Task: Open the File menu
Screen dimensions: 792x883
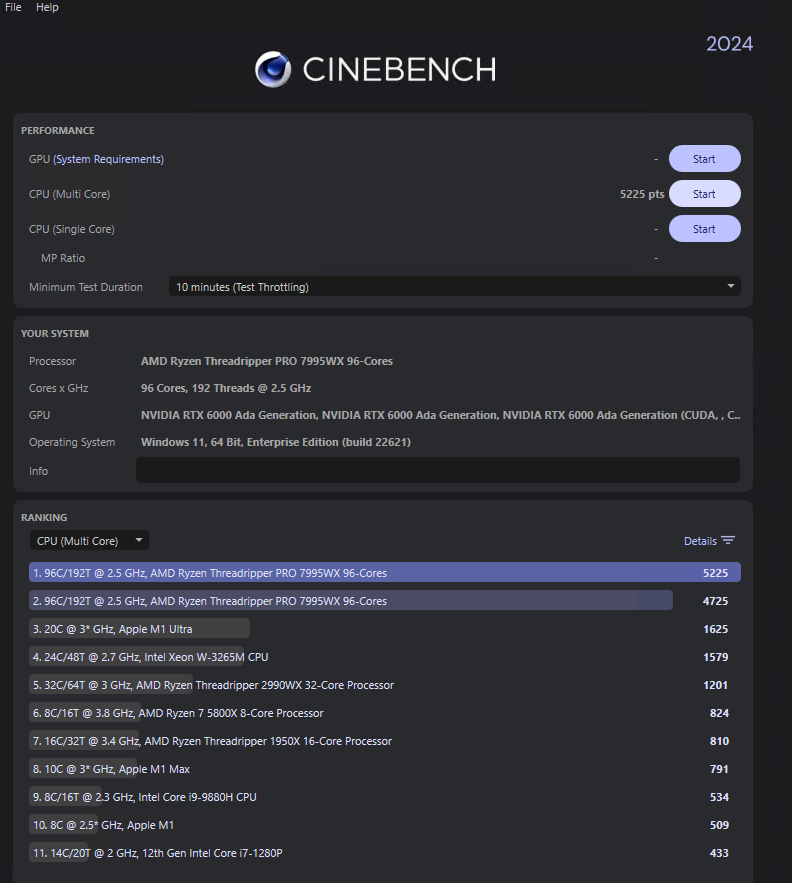Action: (13, 7)
